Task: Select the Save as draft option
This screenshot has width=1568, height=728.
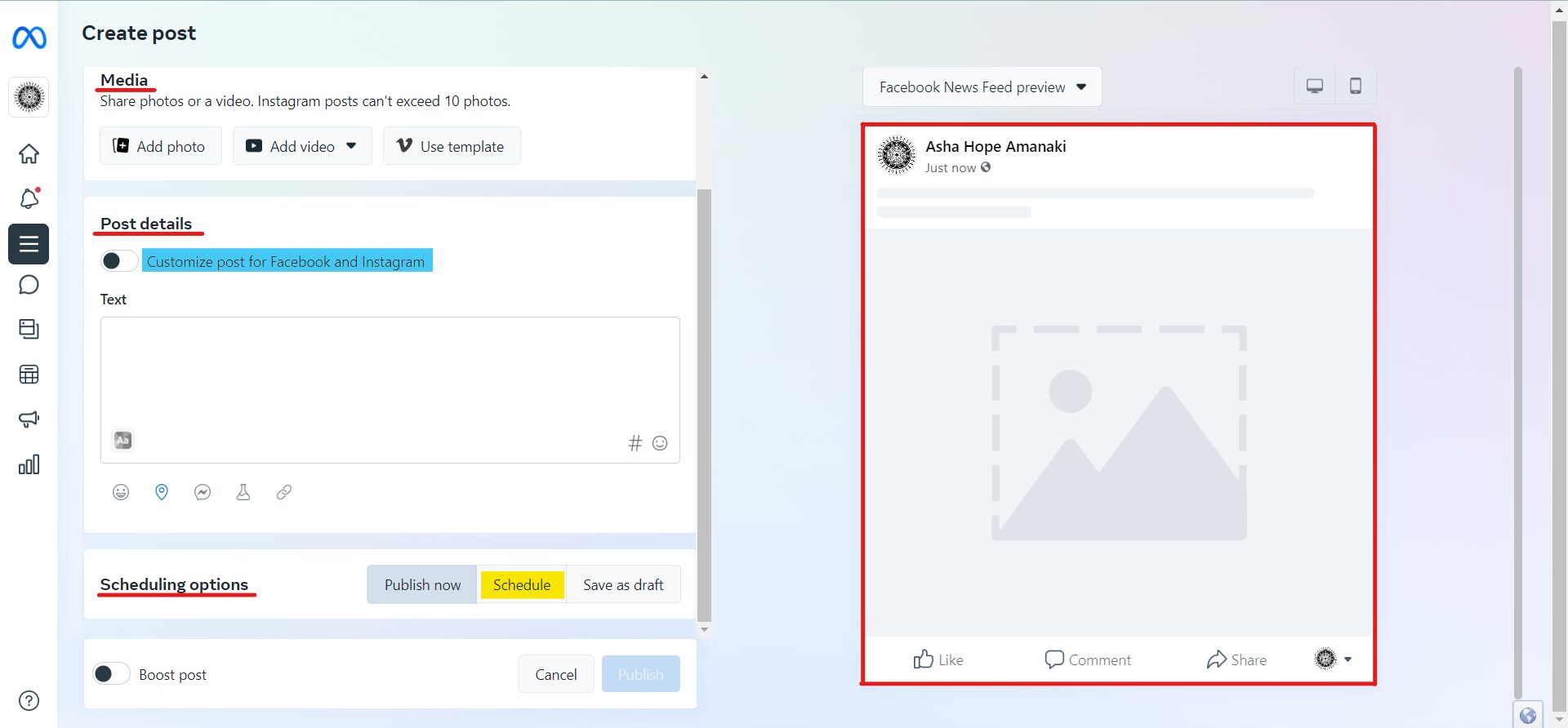Action: coord(622,585)
